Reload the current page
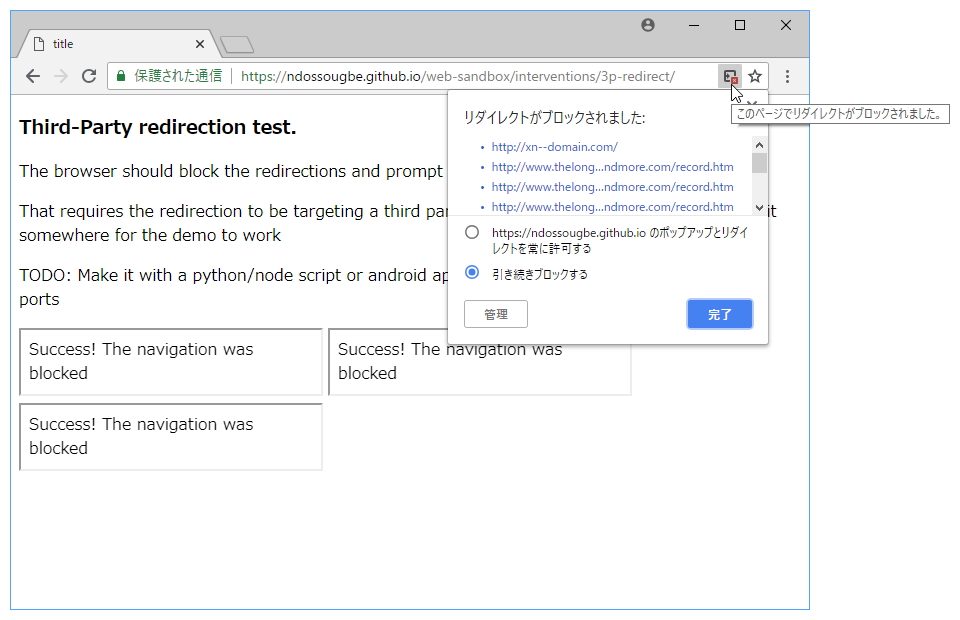Screen dimensions: 960x620 (89, 76)
